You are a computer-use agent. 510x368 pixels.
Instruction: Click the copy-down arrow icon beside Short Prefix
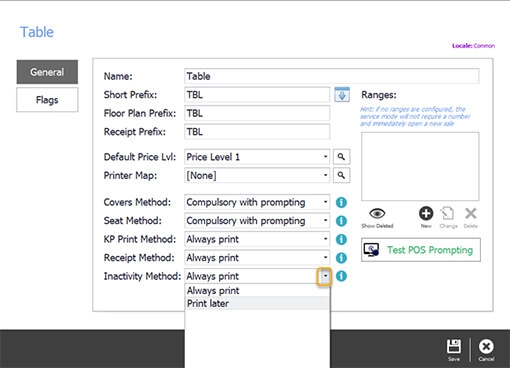(x=342, y=95)
